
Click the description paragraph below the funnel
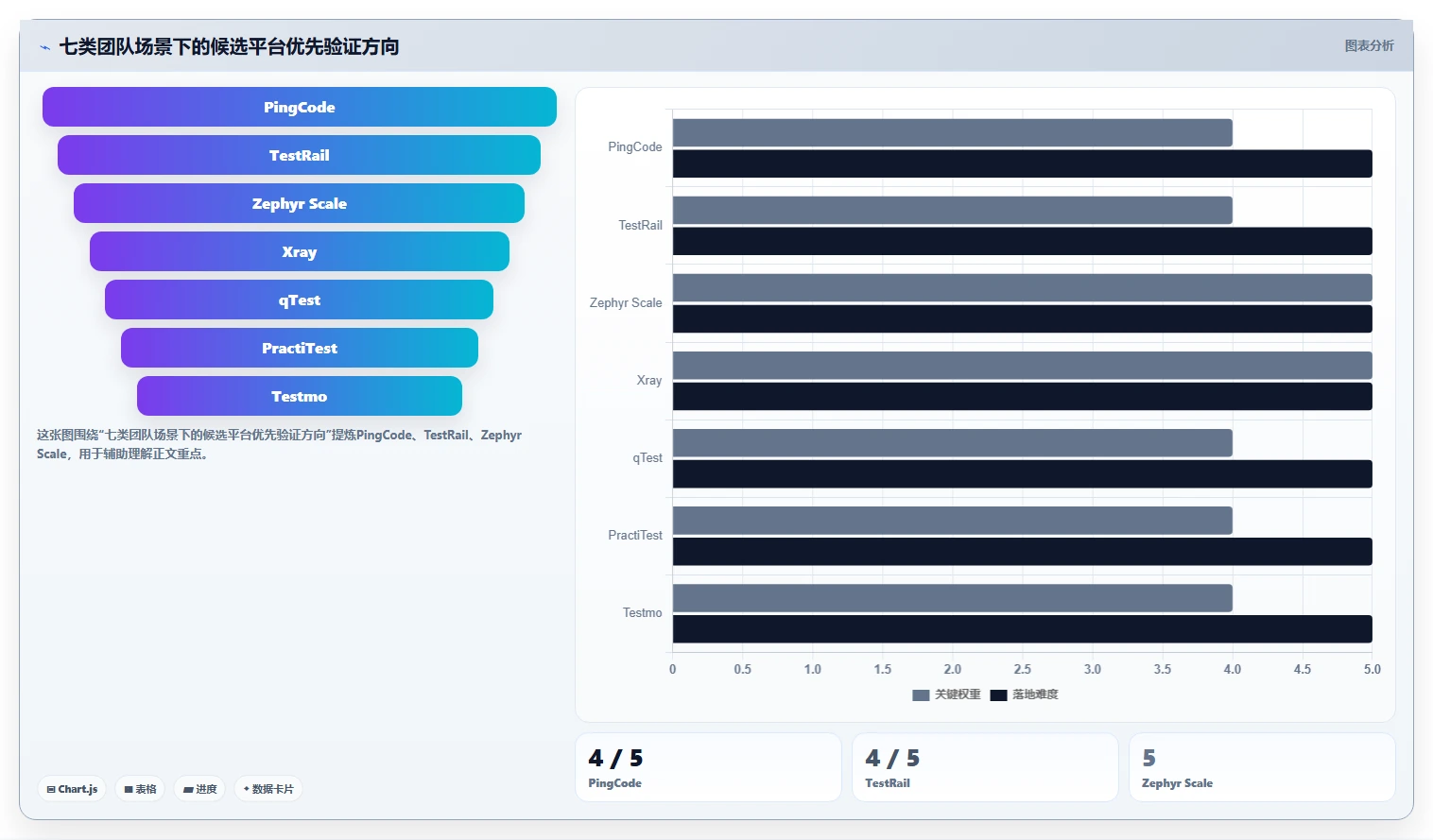[x=280, y=444]
